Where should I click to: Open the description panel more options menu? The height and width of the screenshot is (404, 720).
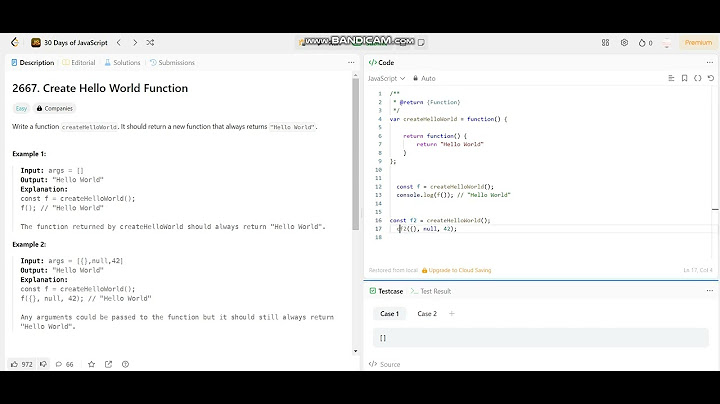[x=351, y=62]
